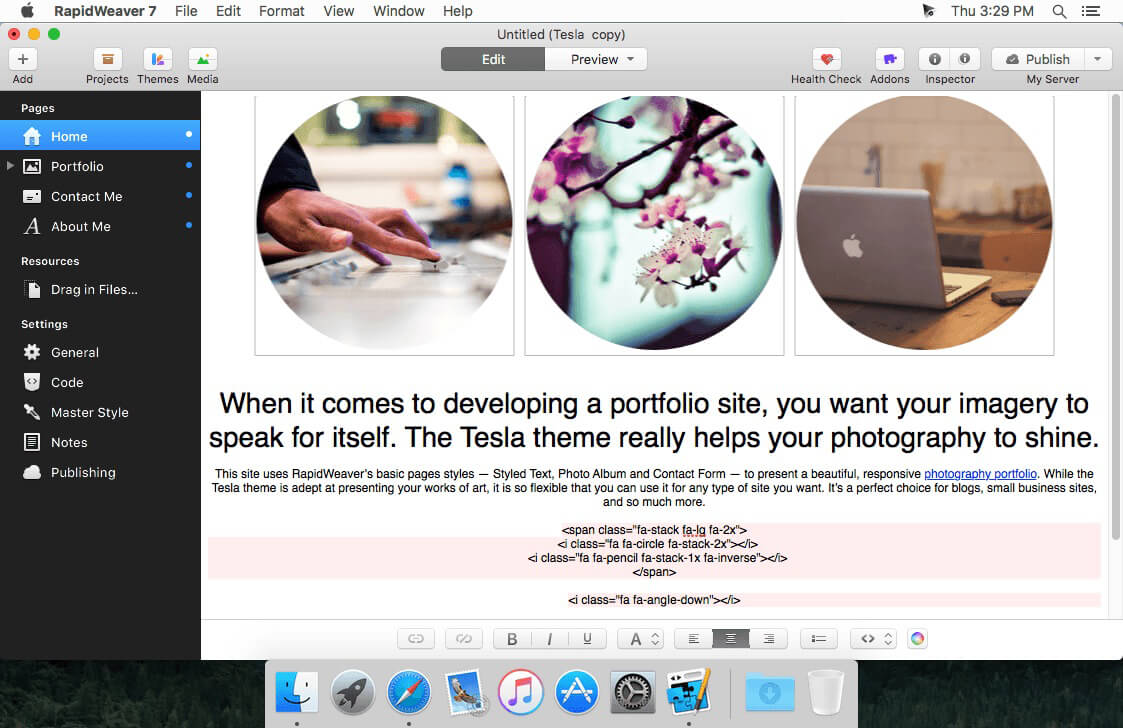Screen dimensions: 1123x728
Task: Select the cherry blossom circular image
Action: 654,222
